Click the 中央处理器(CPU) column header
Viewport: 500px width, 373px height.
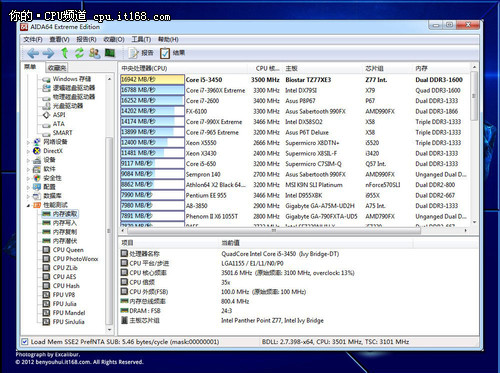183,68
